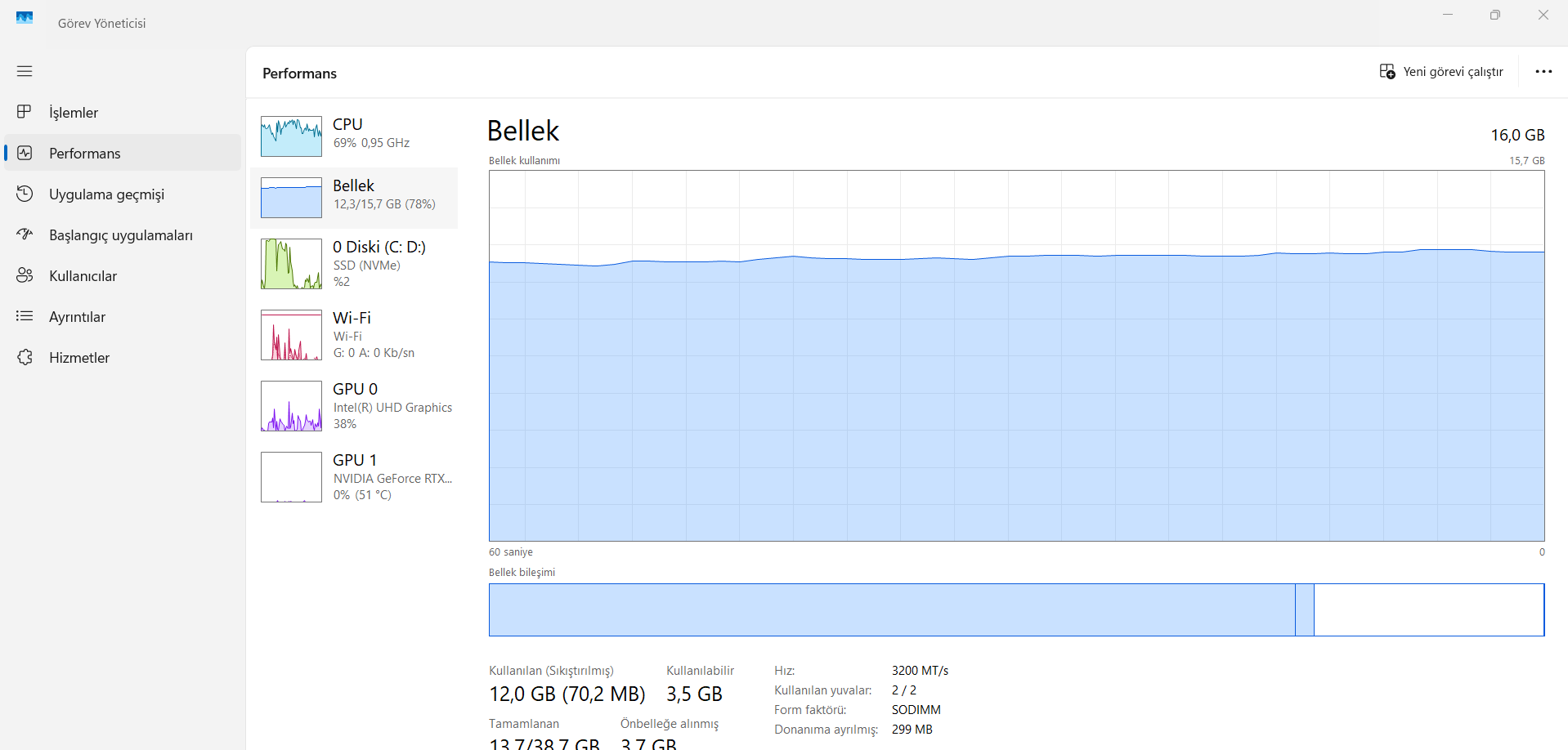
Task: Click the Bellek kullanımı usage graph
Action: [x=1016, y=355]
